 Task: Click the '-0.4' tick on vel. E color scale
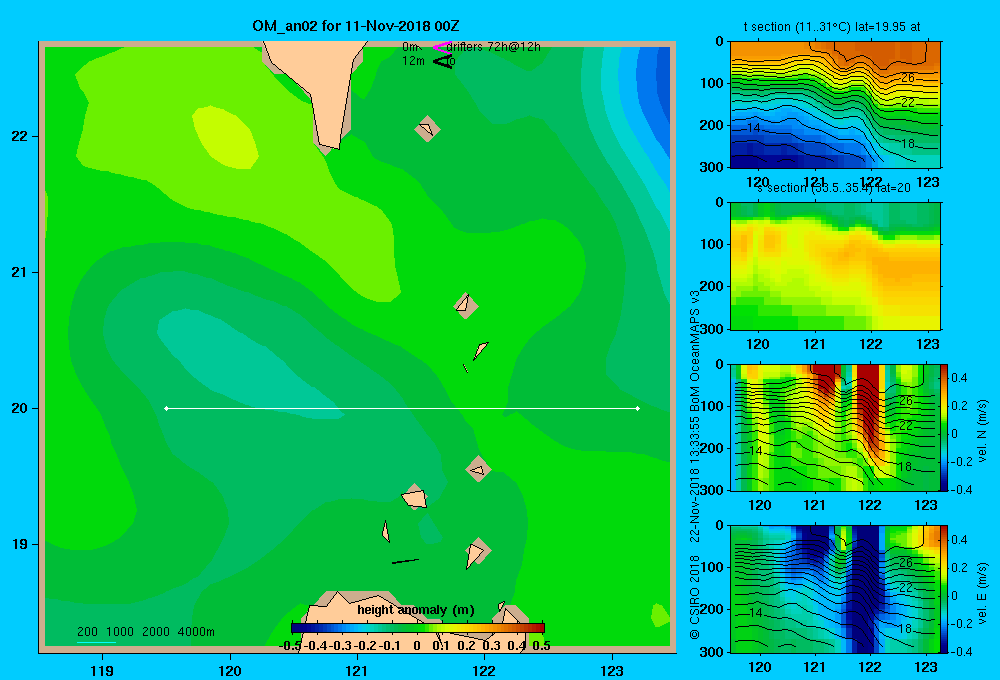coord(961,651)
